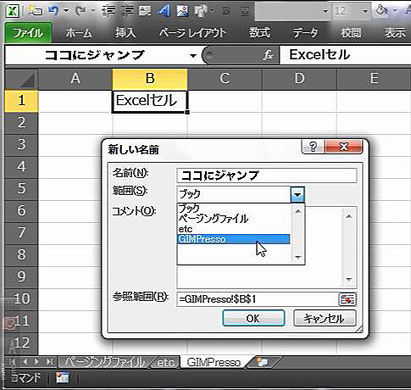Select cell B1 containing Excelセル
Viewport: 411px width, 390px height.
[150, 101]
